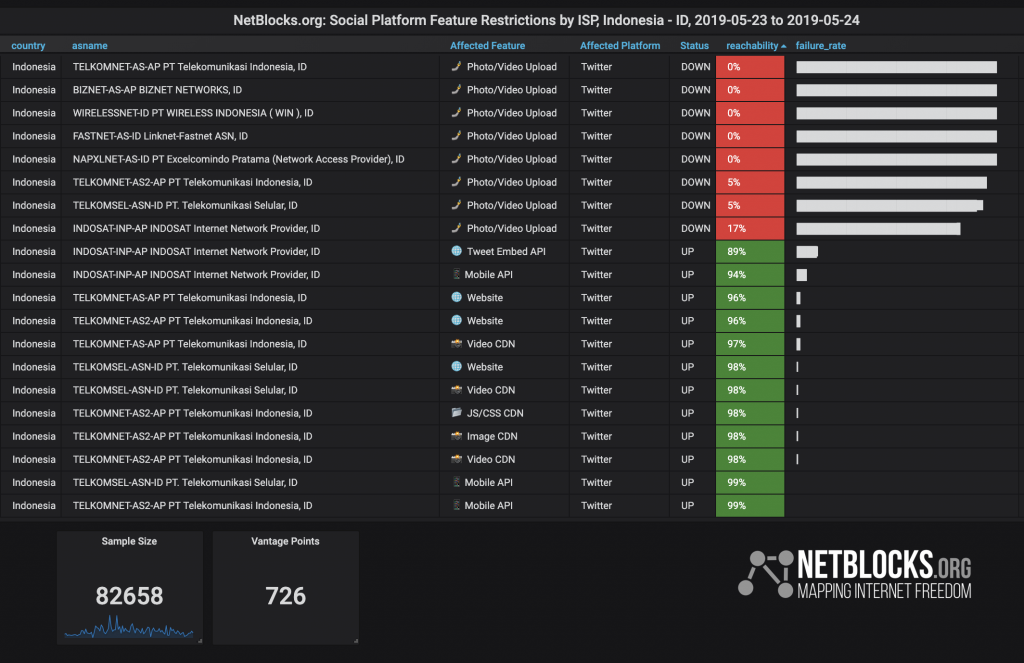Image resolution: width=1024 pixels, height=663 pixels.
Task: Click upload icon in NAPXLNET-AS-ID row
Action: [x=456, y=159]
